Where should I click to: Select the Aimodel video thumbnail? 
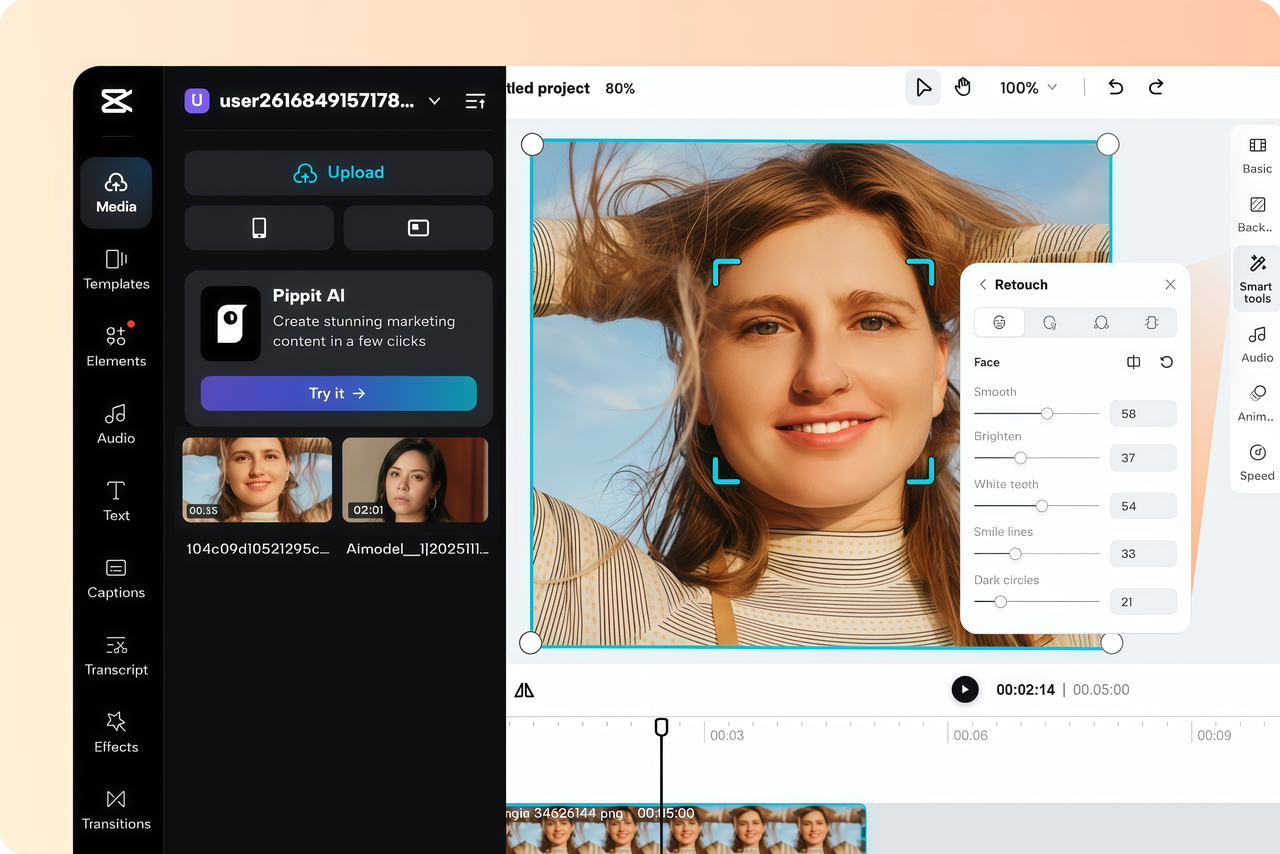coord(415,480)
